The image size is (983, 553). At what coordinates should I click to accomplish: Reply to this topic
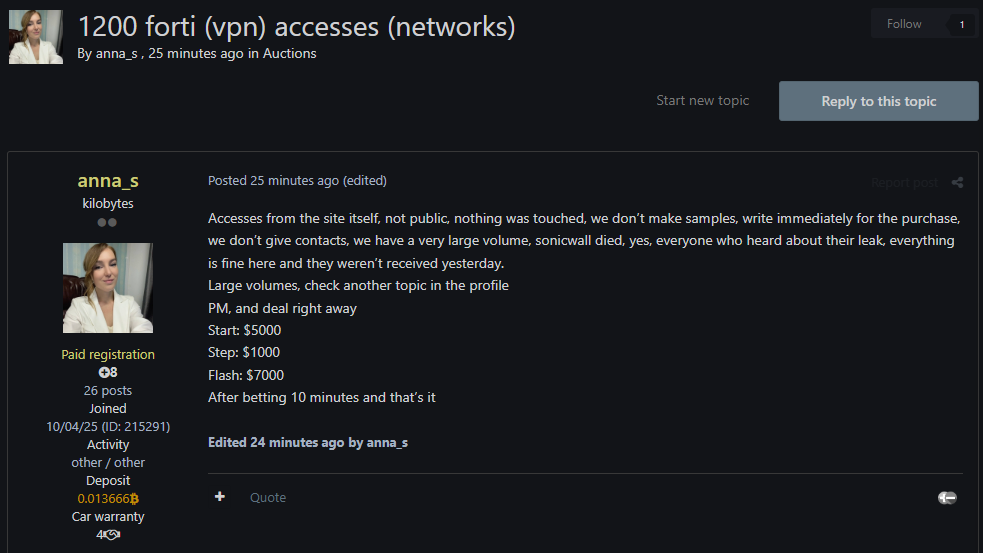pos(878,101)
